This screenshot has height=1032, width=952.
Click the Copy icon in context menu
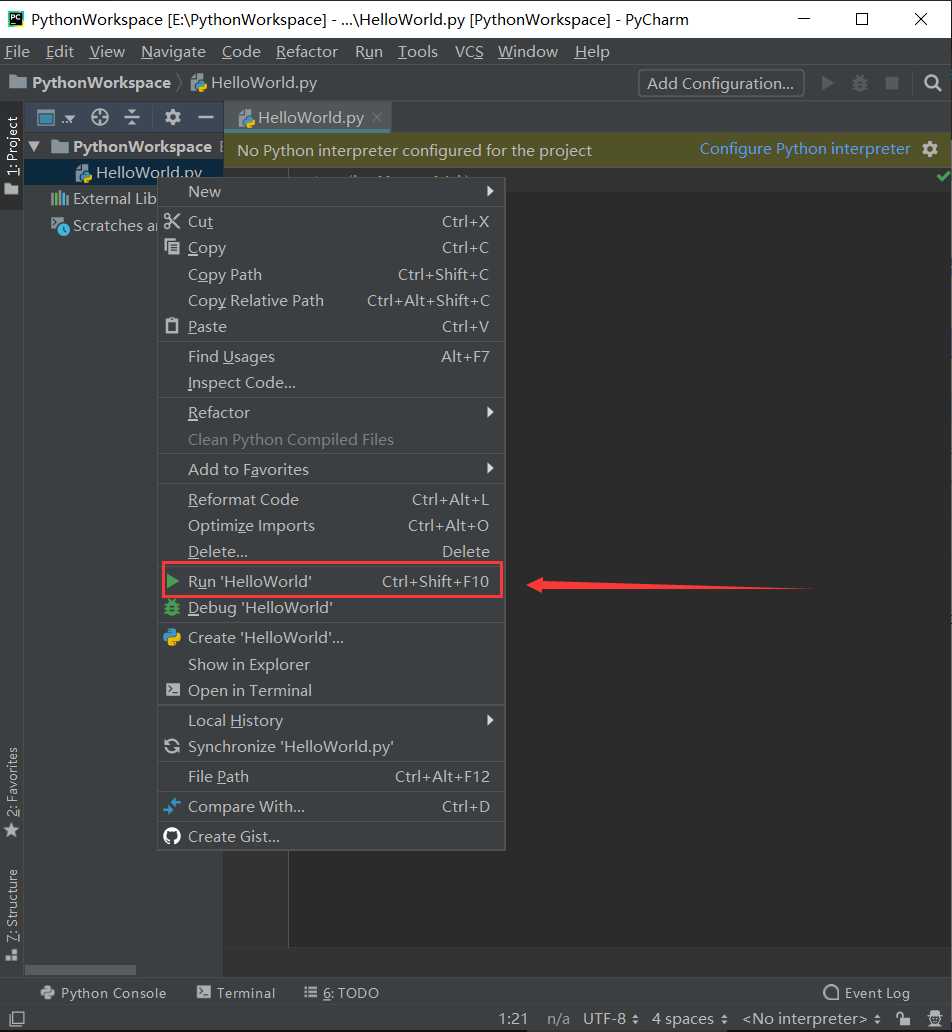coord(172,247)
